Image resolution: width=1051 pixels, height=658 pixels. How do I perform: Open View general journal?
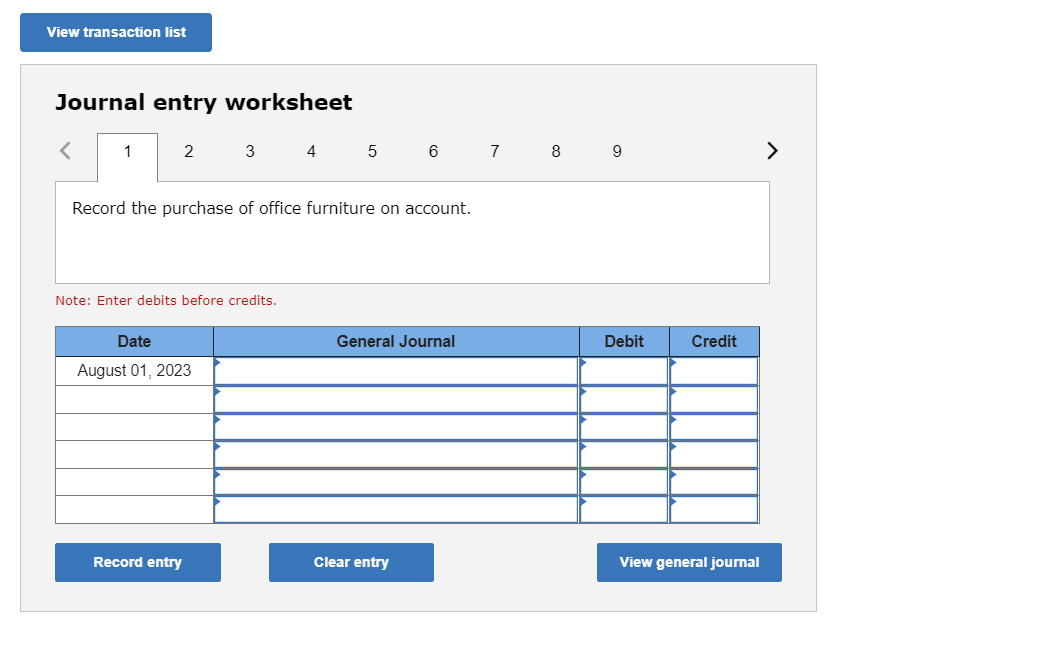689,562
